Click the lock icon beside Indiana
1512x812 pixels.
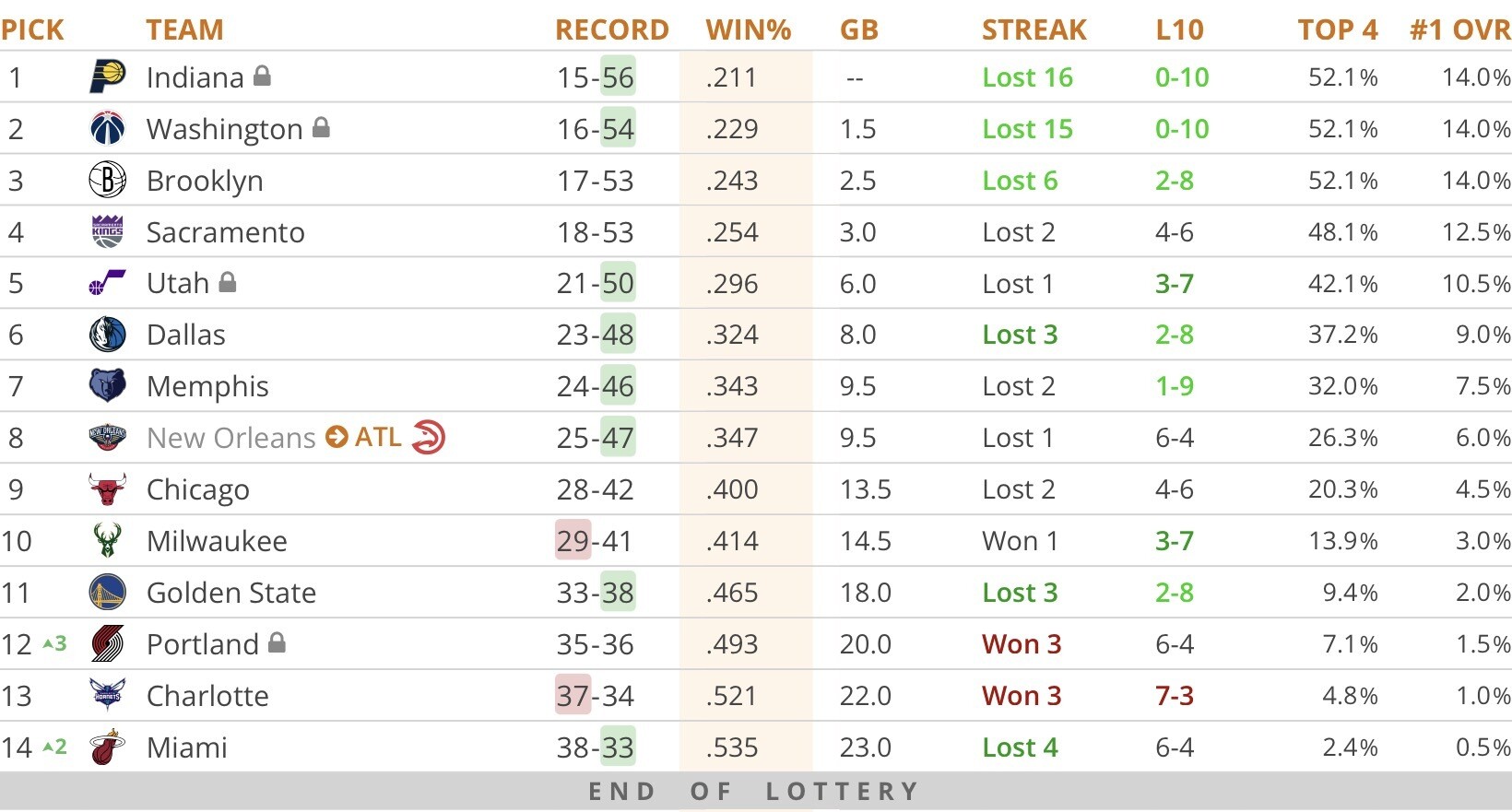pos(262,76)
